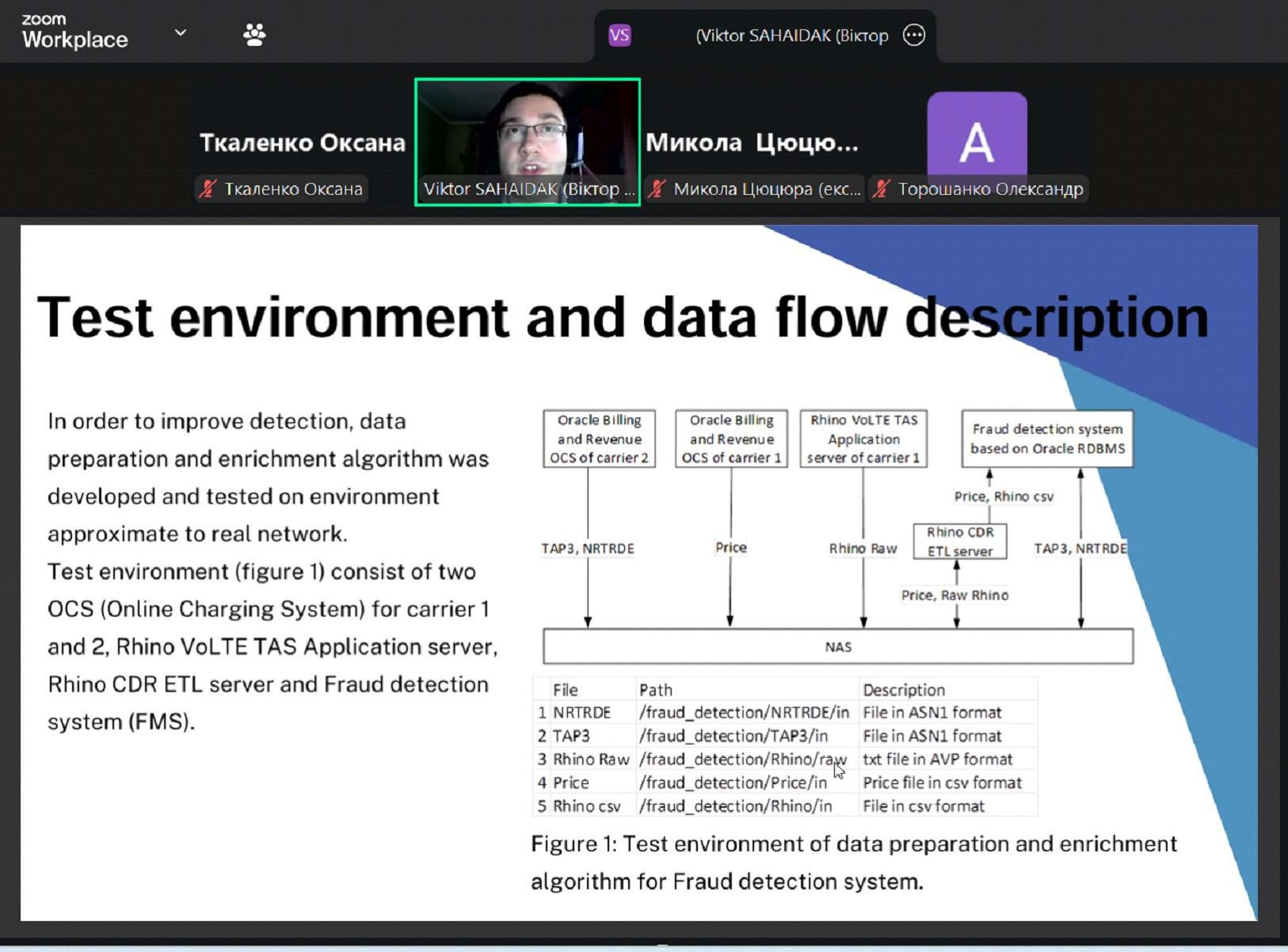
Task: Select the large Ткаленко Оксана participant tile name
Action: point(302,143)
